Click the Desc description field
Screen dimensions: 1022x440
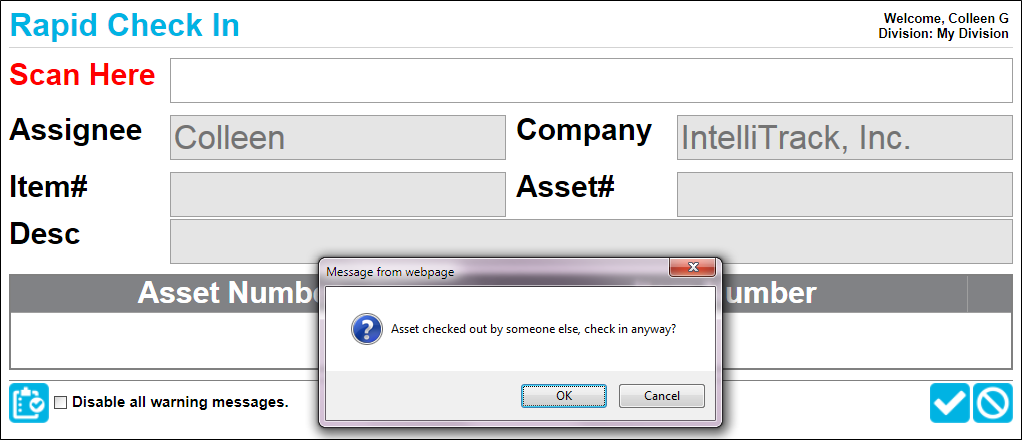[x=591, y=241]
